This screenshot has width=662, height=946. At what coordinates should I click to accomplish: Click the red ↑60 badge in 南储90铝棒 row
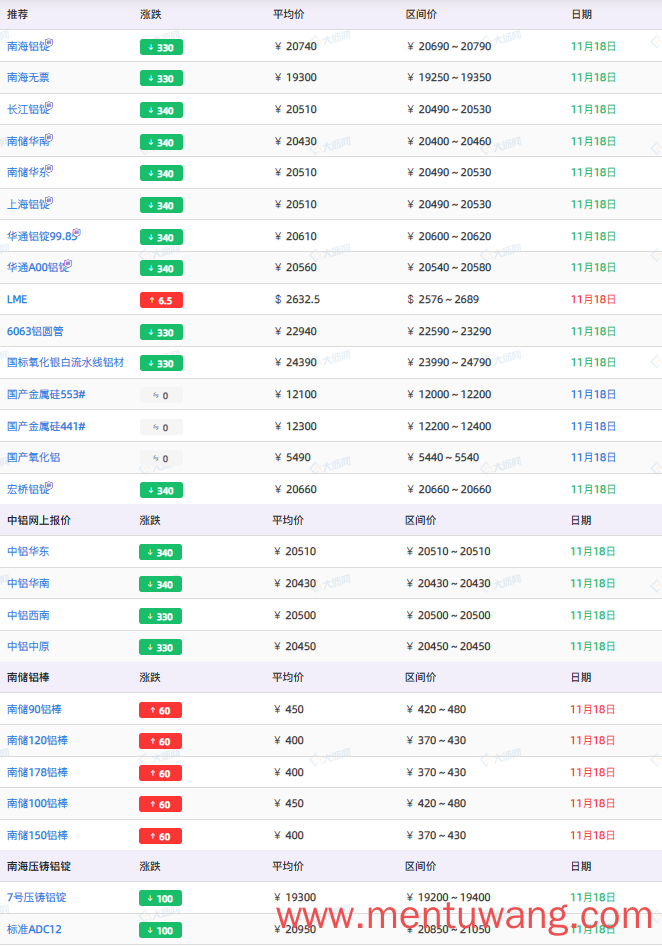(x=161, y=711)
